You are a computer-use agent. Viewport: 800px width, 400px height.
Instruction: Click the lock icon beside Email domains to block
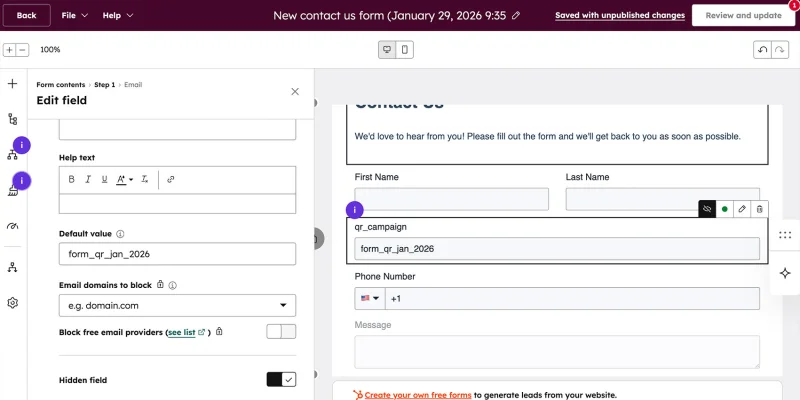click(x=160, y=285)
